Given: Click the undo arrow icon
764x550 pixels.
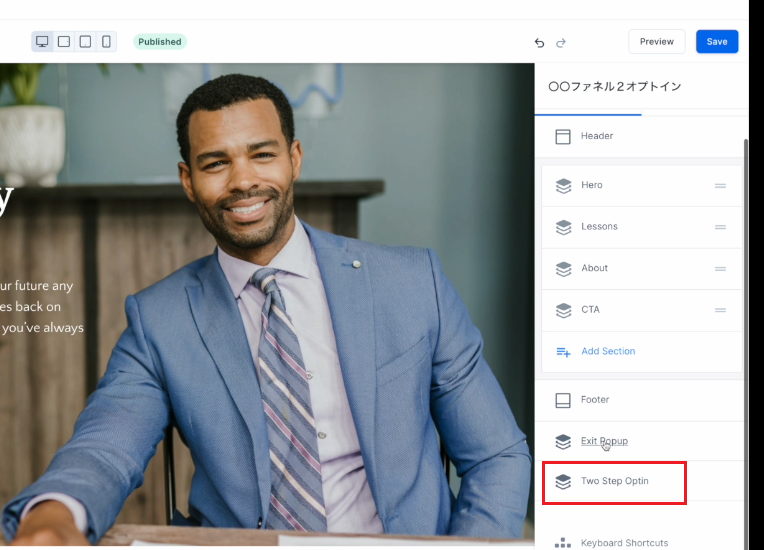Looking at the screenshot, I should tap(540, 42).
